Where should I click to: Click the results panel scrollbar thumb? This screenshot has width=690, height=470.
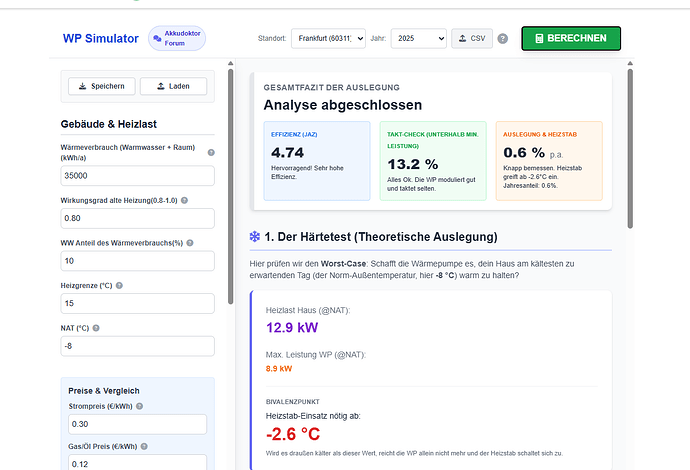(630, 149)
